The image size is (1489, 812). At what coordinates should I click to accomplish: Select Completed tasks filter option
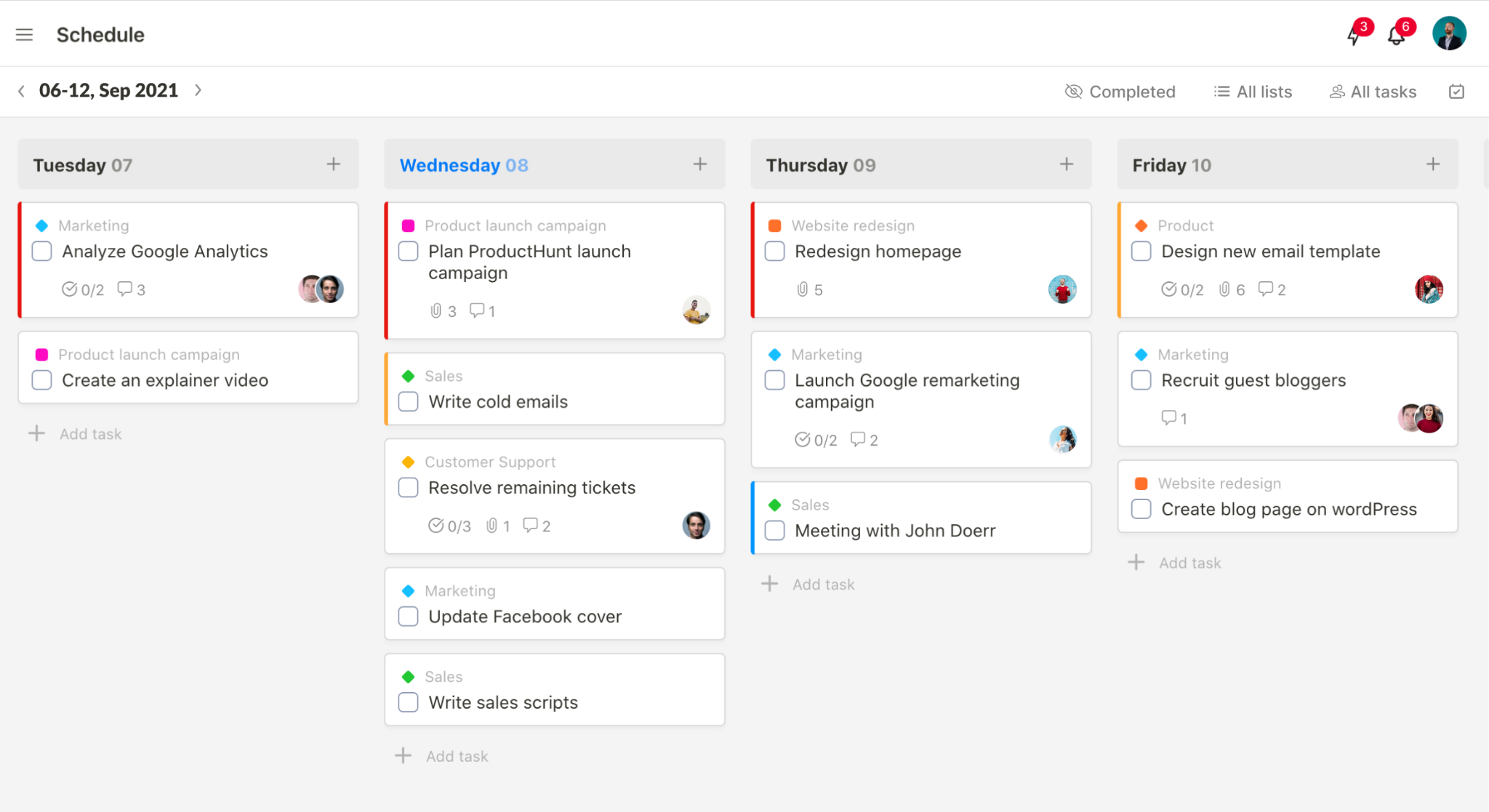(1120, 91)
